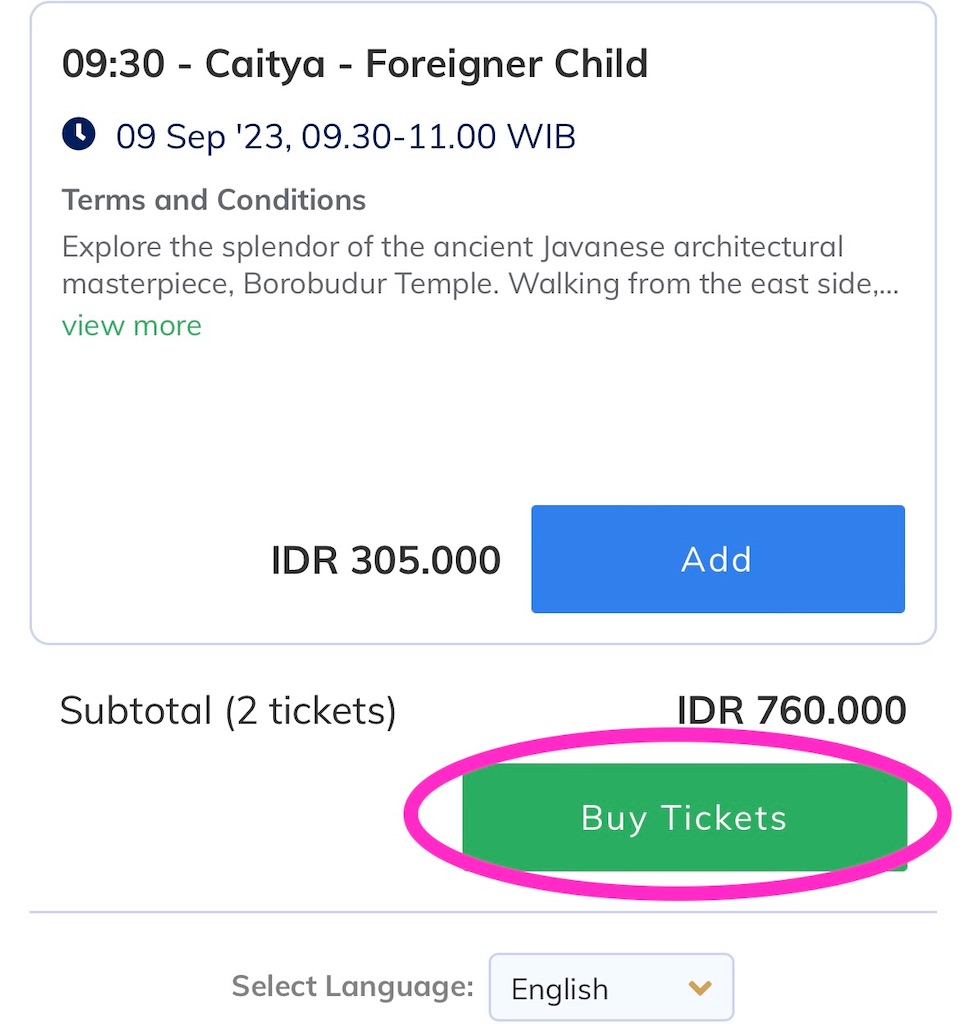Proceed with the green Buy Tickets button
Viewport: 966px width, 1024px height.
[684, 817]
